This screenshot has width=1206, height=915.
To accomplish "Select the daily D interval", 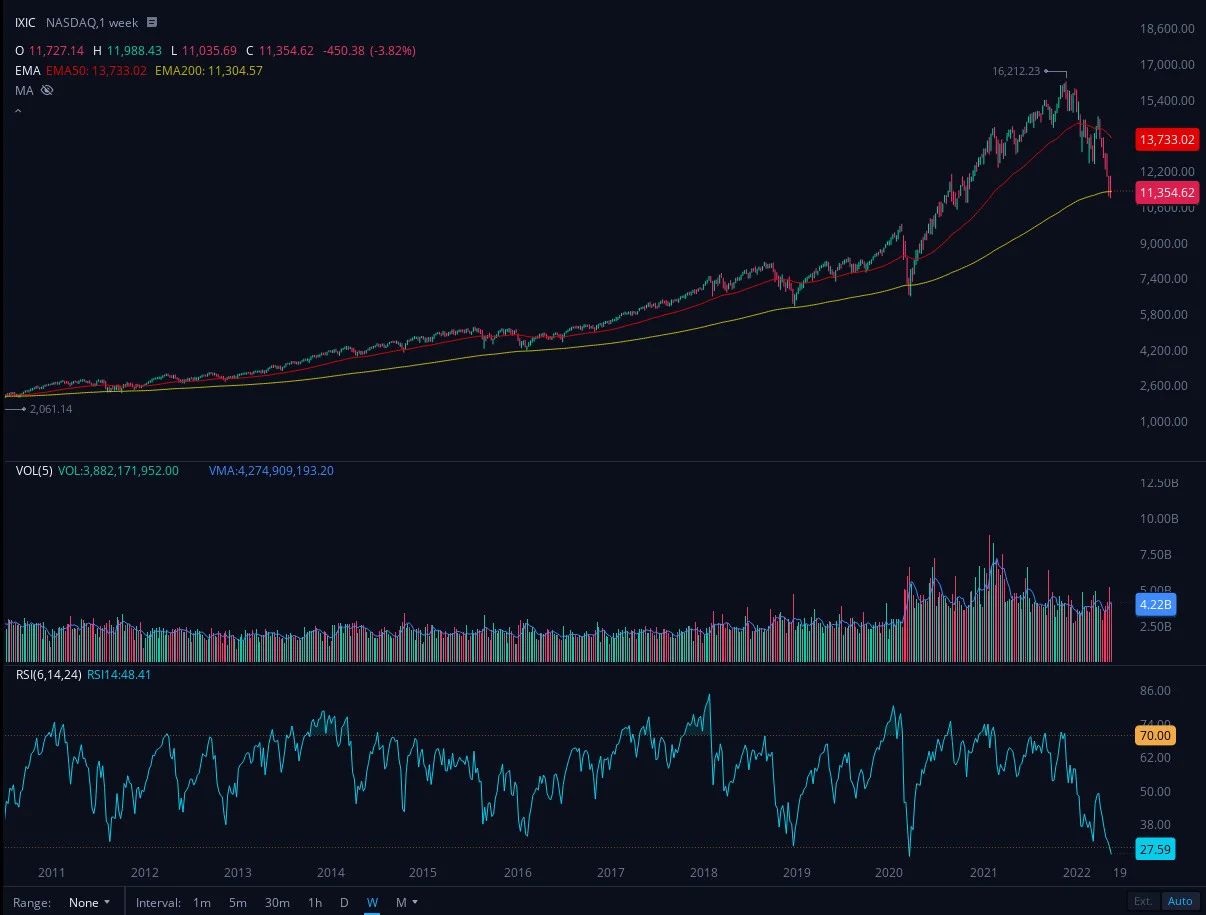I will point(344,902).
